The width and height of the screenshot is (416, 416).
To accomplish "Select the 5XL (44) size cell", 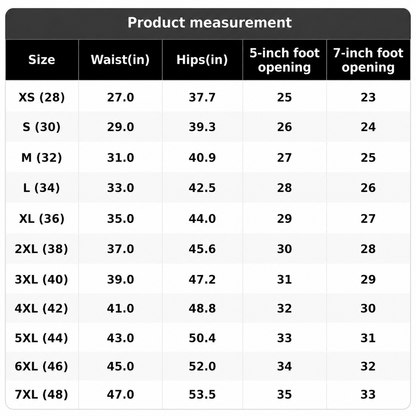I will click(42, 338).
